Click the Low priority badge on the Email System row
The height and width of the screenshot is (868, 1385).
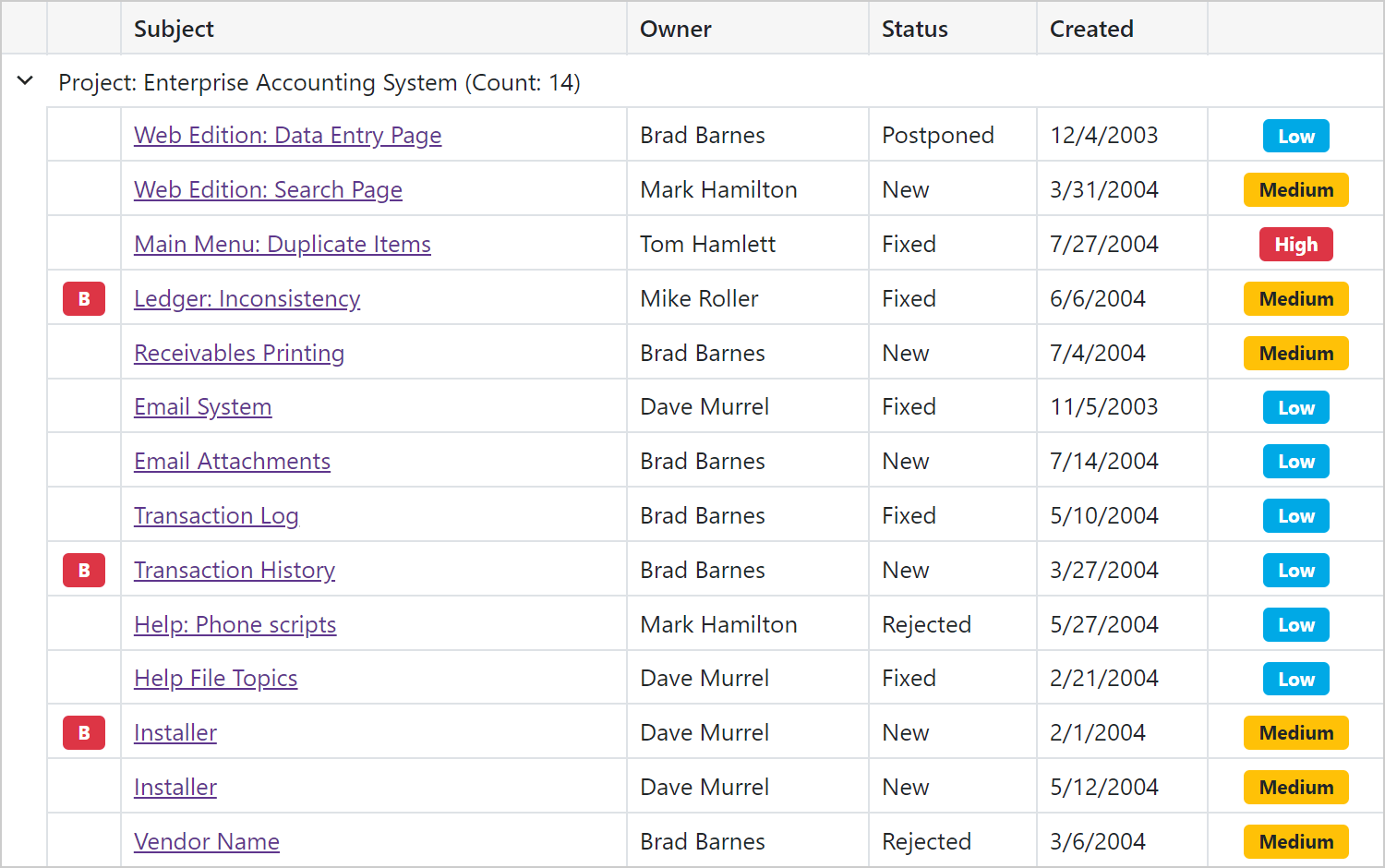click(1295, 406)
